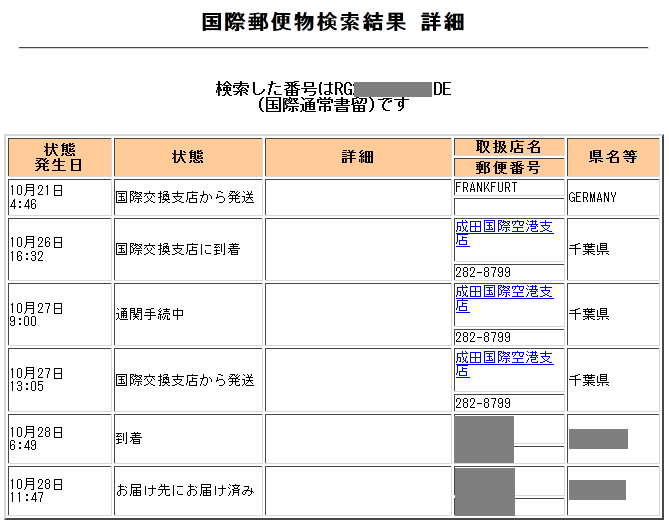The width and height of the screenshot is (669, 527).
Task: Open 成田国際空港支店 link in the 通関手続中 row
Action: (x=504, y=298)
